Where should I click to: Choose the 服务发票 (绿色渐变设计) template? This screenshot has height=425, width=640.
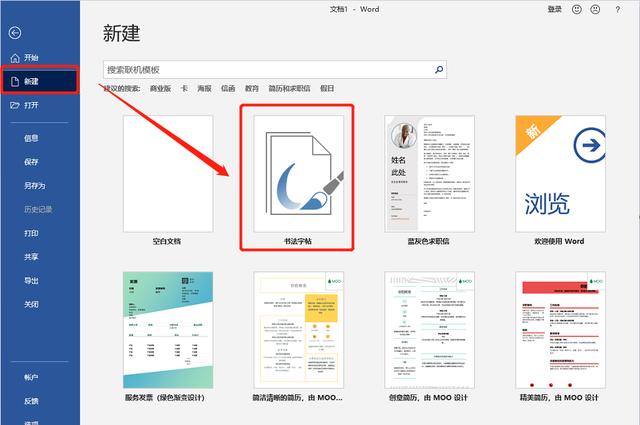[x=168, y=330]
